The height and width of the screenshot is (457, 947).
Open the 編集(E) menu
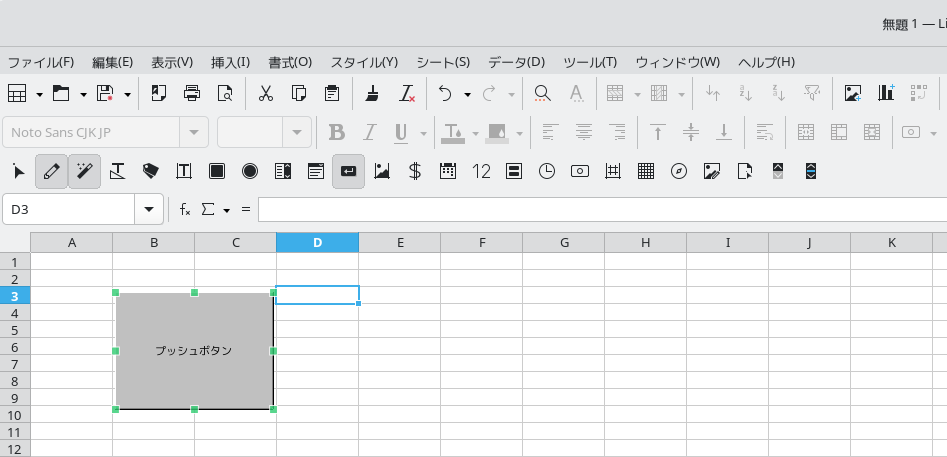coord(112,62)
